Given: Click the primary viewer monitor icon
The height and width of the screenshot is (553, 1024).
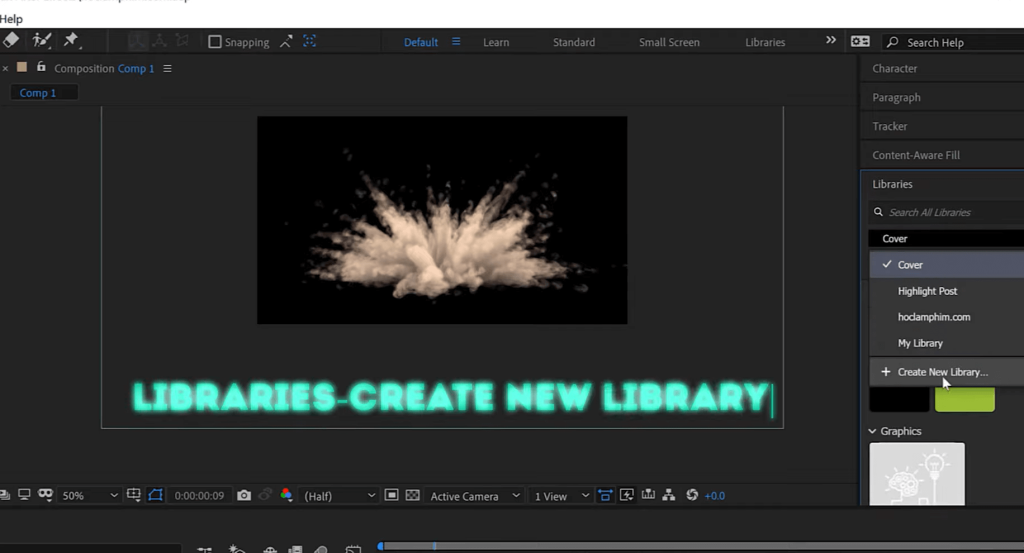Looking at the screenshot, I should click(24, 495).
